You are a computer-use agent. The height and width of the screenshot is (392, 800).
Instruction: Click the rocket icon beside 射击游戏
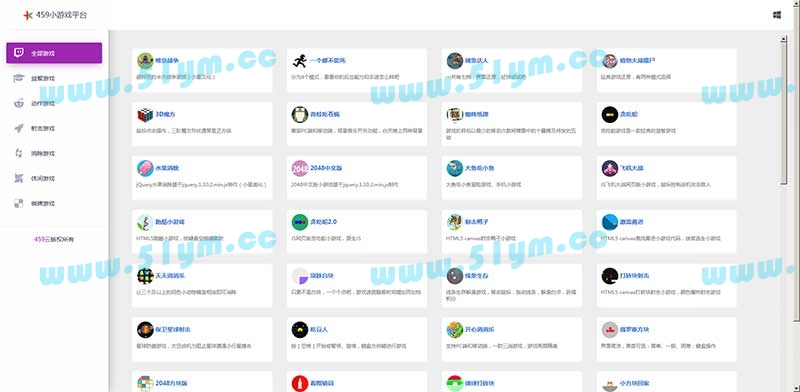point(19,128)
